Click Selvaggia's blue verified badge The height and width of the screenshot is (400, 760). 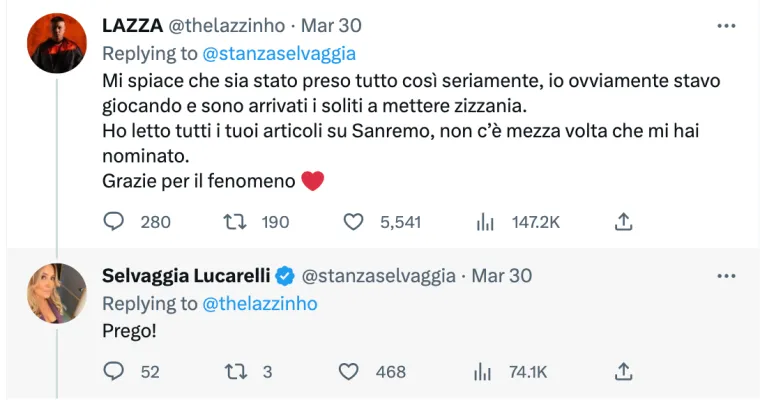(x=285, y=276)
